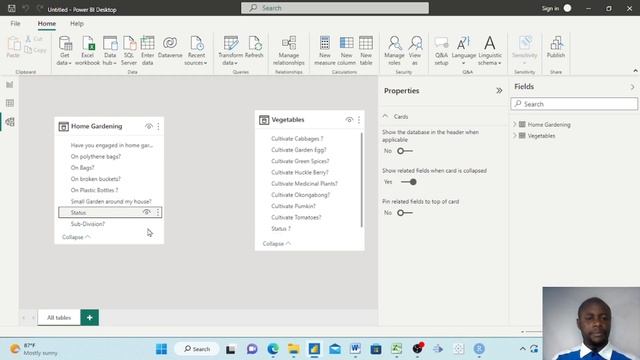The image size is (640, 360).
Task: Select the Cultivate Tomatoes? field
Action: [296, 217]
